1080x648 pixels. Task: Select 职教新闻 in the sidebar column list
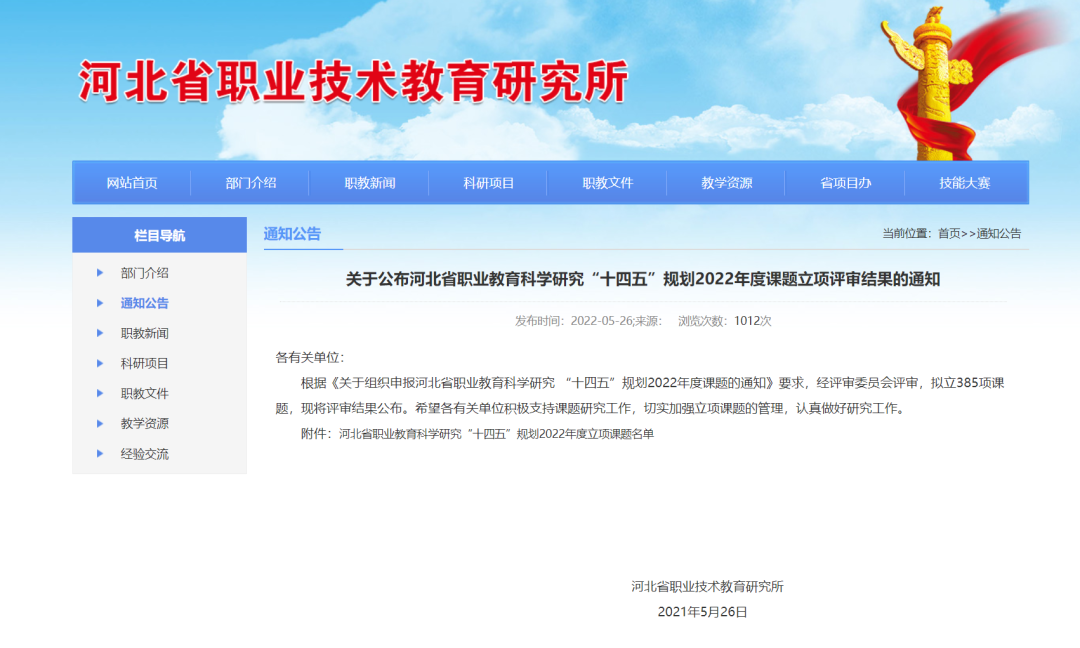coord(145,333)
